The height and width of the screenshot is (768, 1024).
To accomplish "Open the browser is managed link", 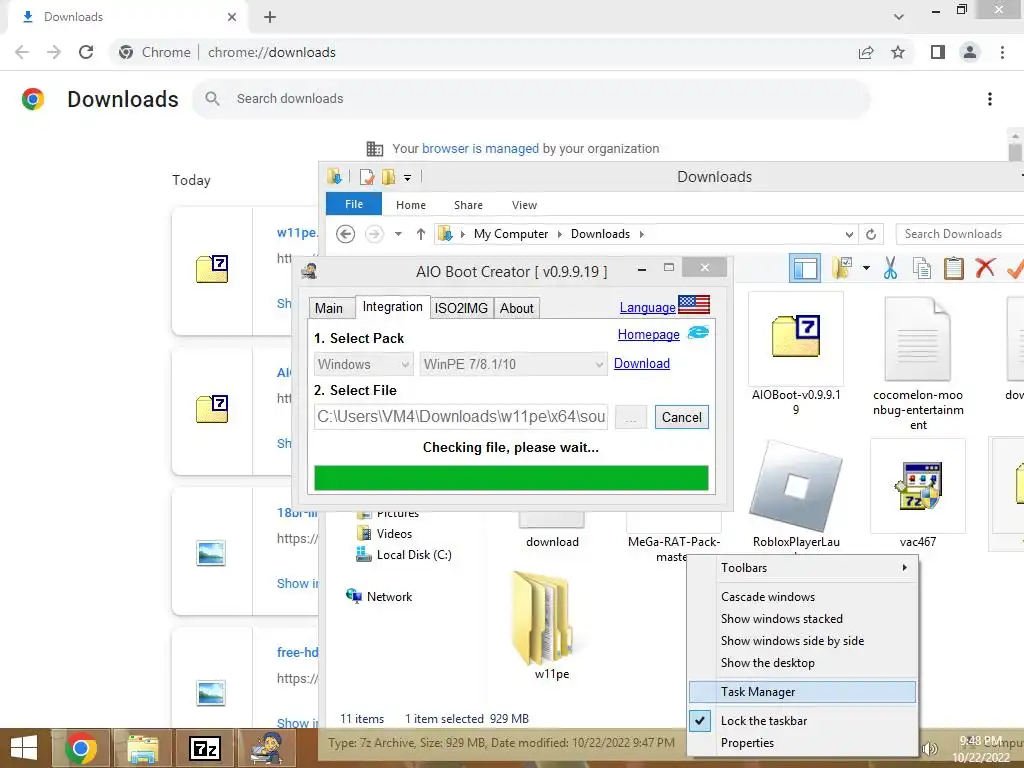I will click(x=480, y=149).
